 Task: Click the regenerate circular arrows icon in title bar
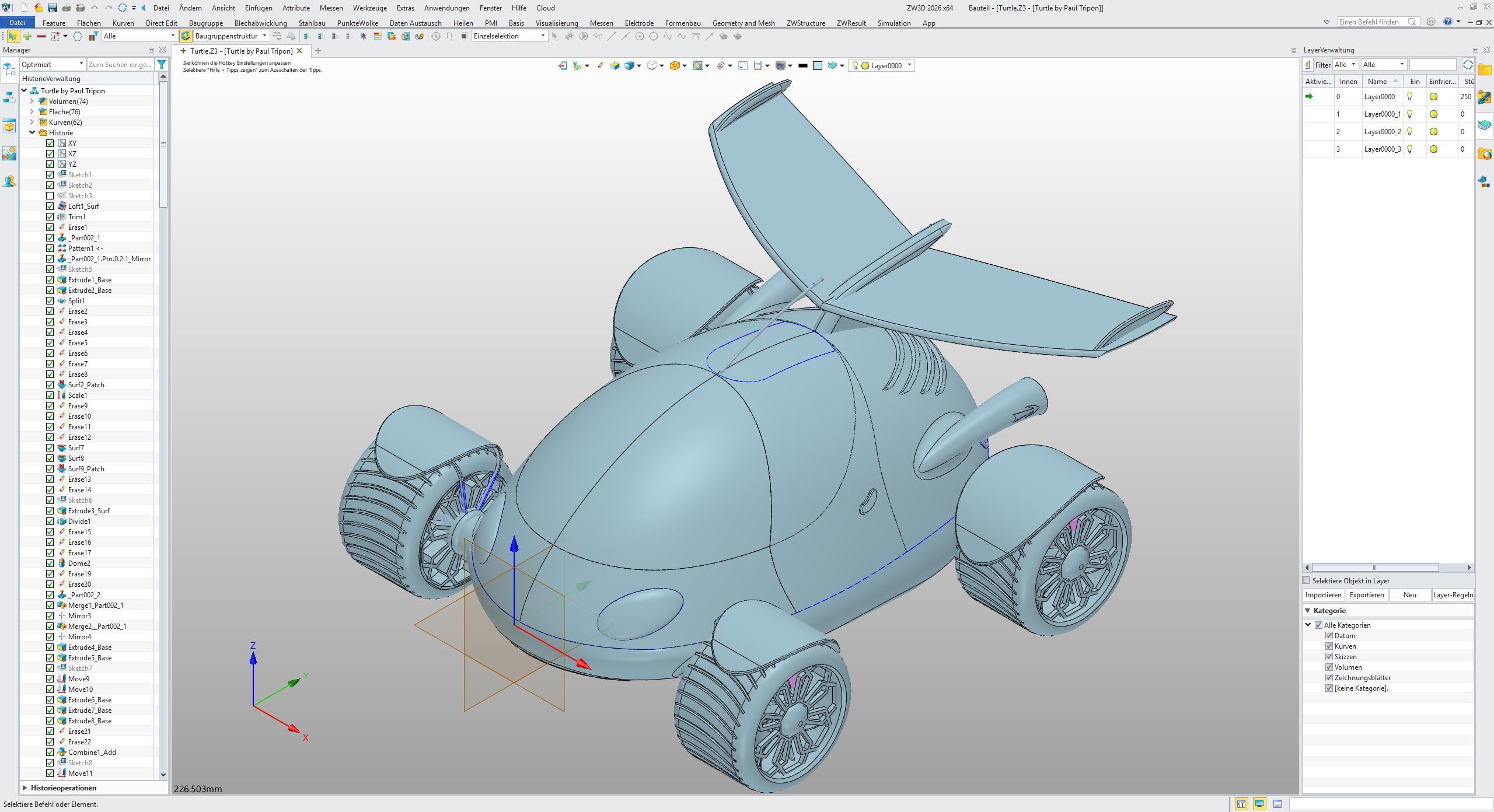(123, 8)
